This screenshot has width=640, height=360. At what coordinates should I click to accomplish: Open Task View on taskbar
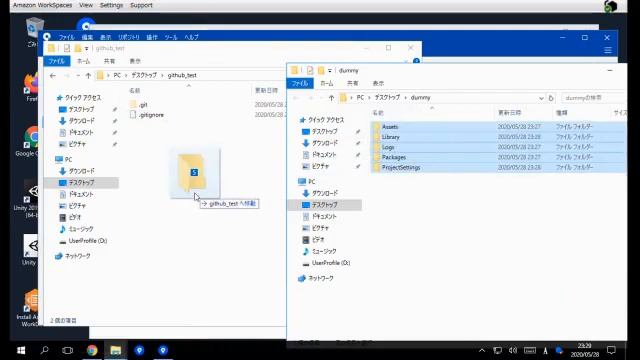pos(67,350)
